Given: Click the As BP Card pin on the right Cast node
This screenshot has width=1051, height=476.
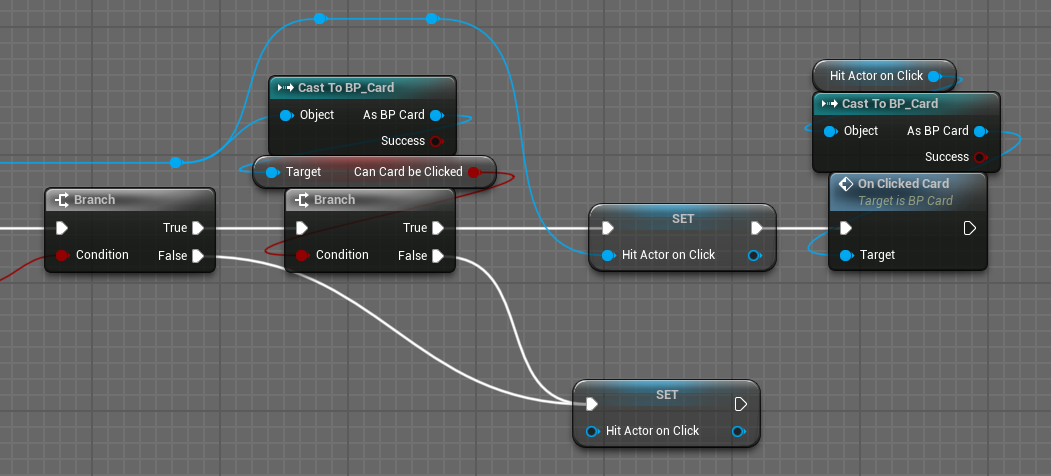Looking at the screenshot, I should [x=980, y=131].
